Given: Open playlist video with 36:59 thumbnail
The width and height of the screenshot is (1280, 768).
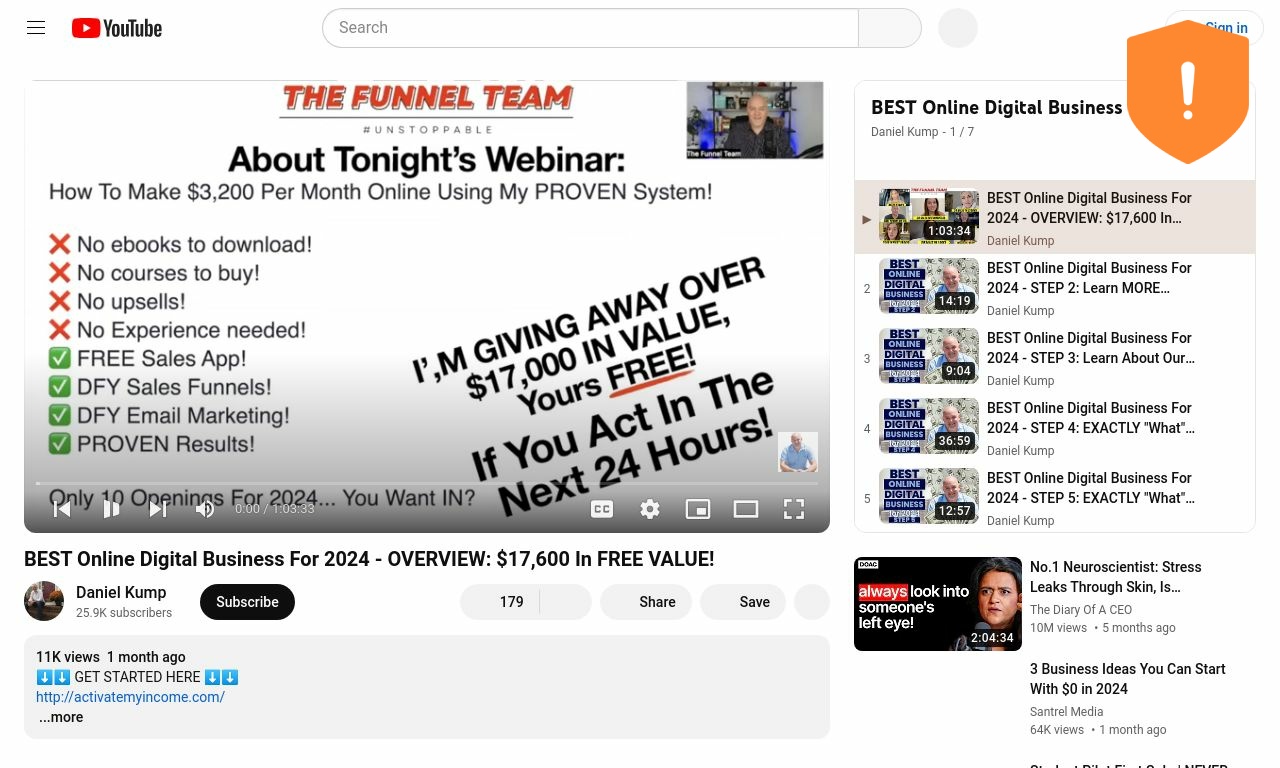Looking at the screenshot, I should click(x=929, y=426).
